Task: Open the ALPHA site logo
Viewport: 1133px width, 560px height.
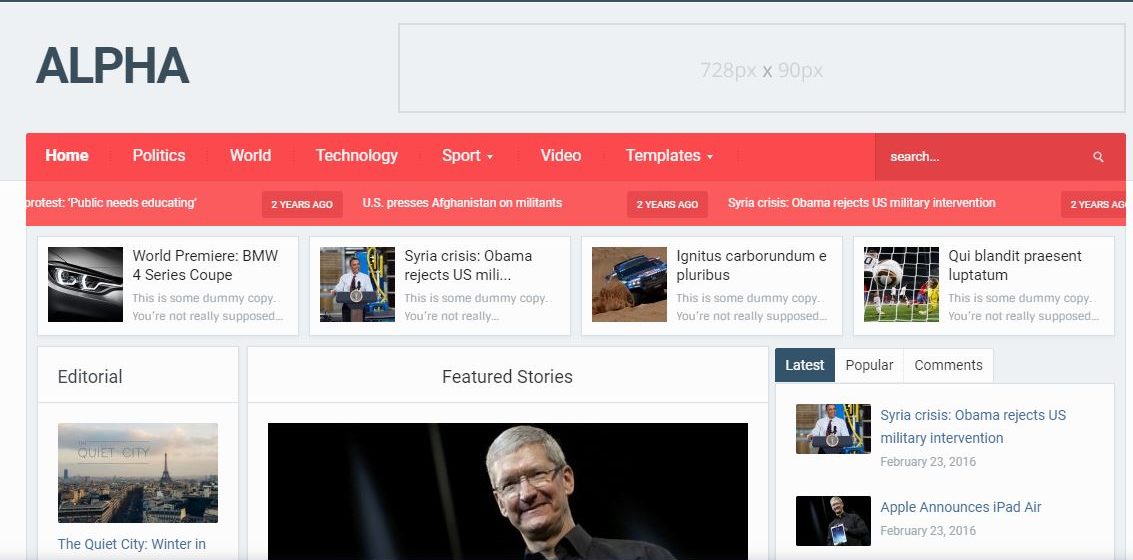Action: point(113,66)
